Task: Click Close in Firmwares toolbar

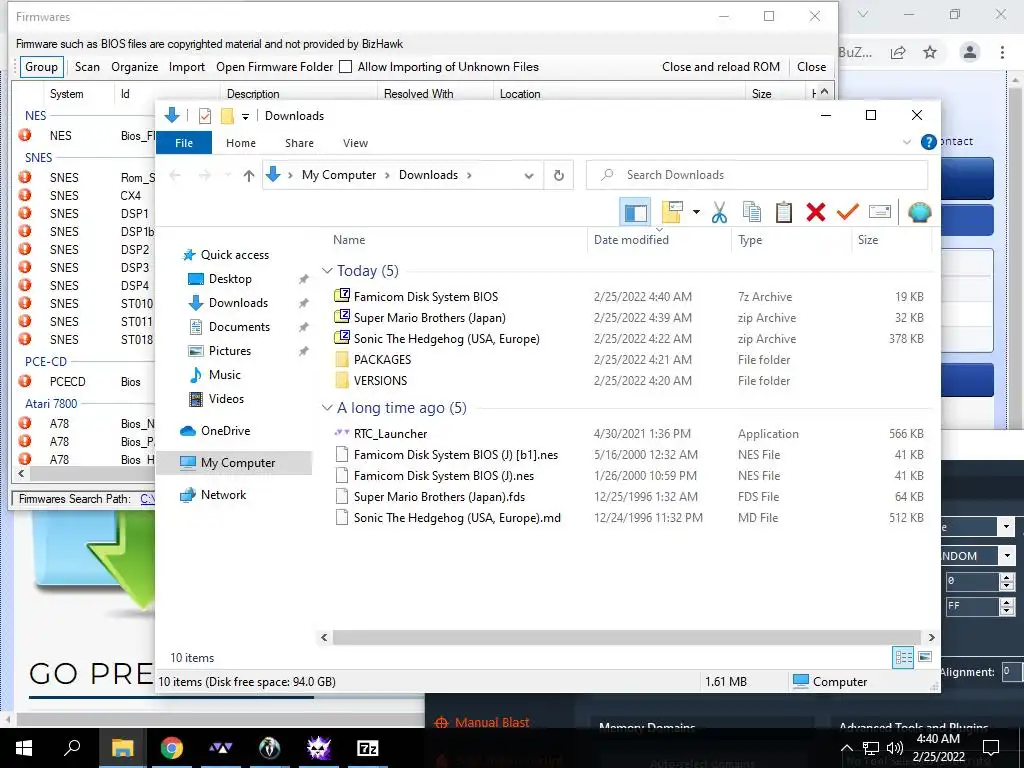Action: coord(812,67)
